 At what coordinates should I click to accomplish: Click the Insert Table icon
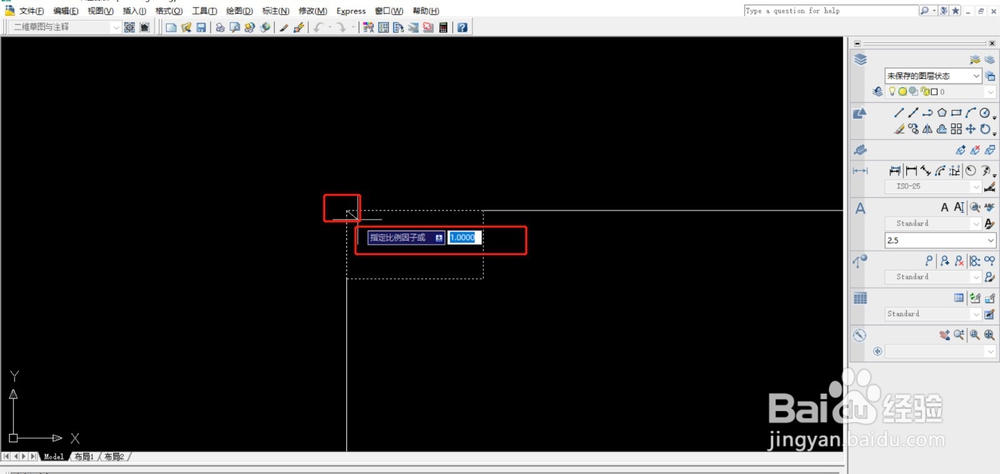[959, 298]
